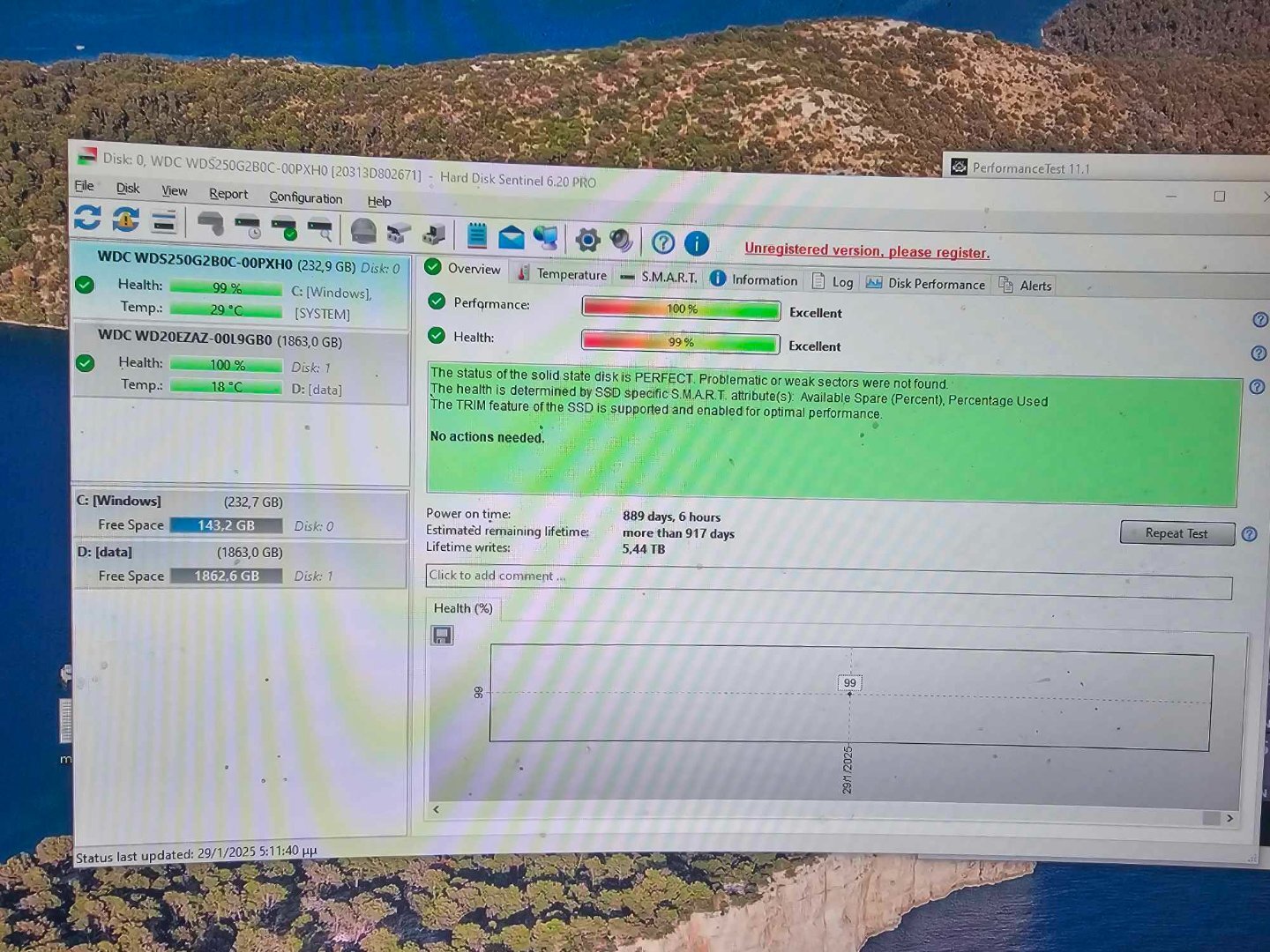
Task: Click the help icon beside status text box
Action: click(1257, 386)
